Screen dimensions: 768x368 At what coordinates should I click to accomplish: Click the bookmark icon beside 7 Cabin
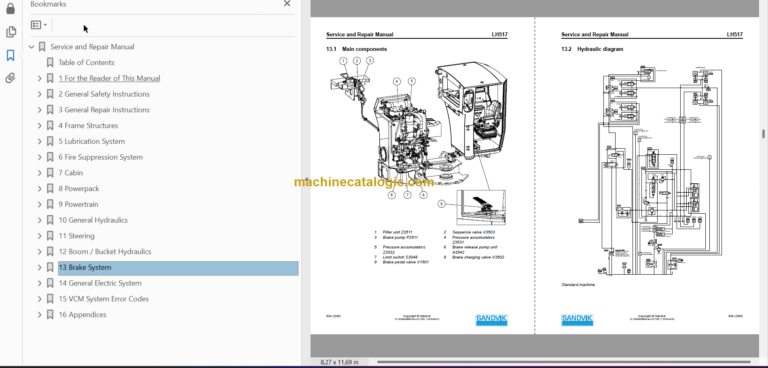coord(50,173)
